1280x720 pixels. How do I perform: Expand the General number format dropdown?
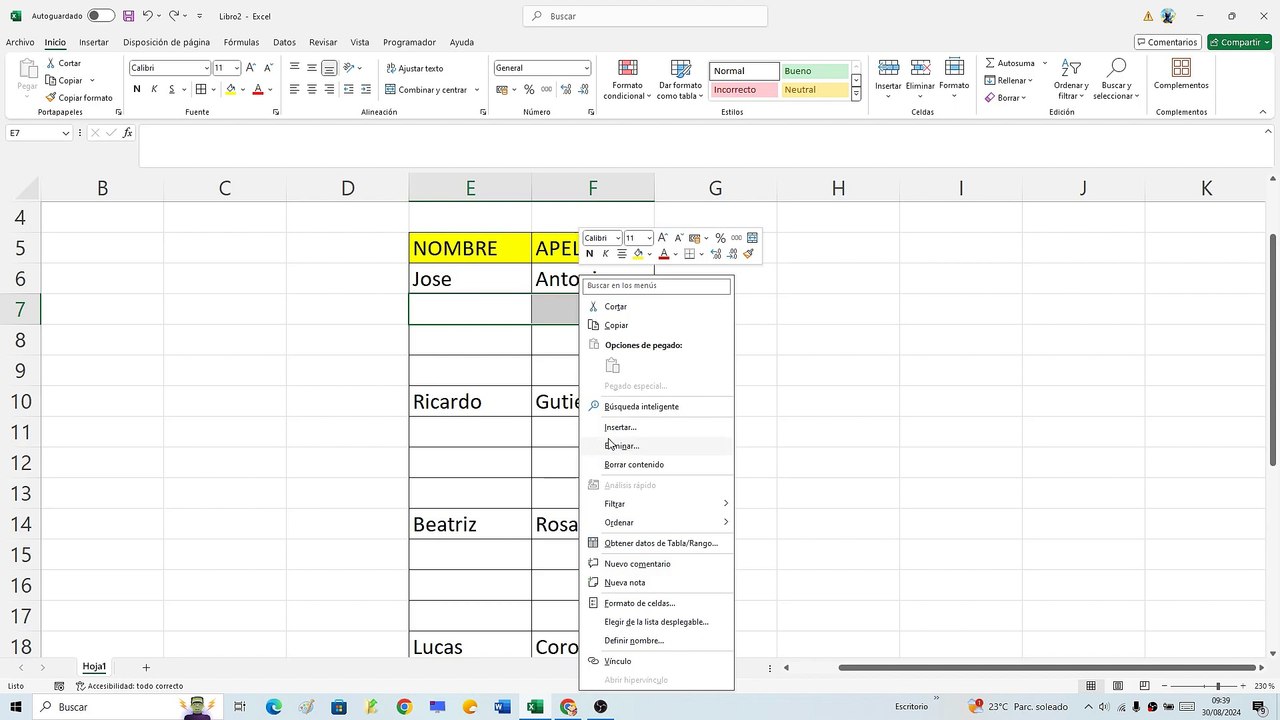587,68
